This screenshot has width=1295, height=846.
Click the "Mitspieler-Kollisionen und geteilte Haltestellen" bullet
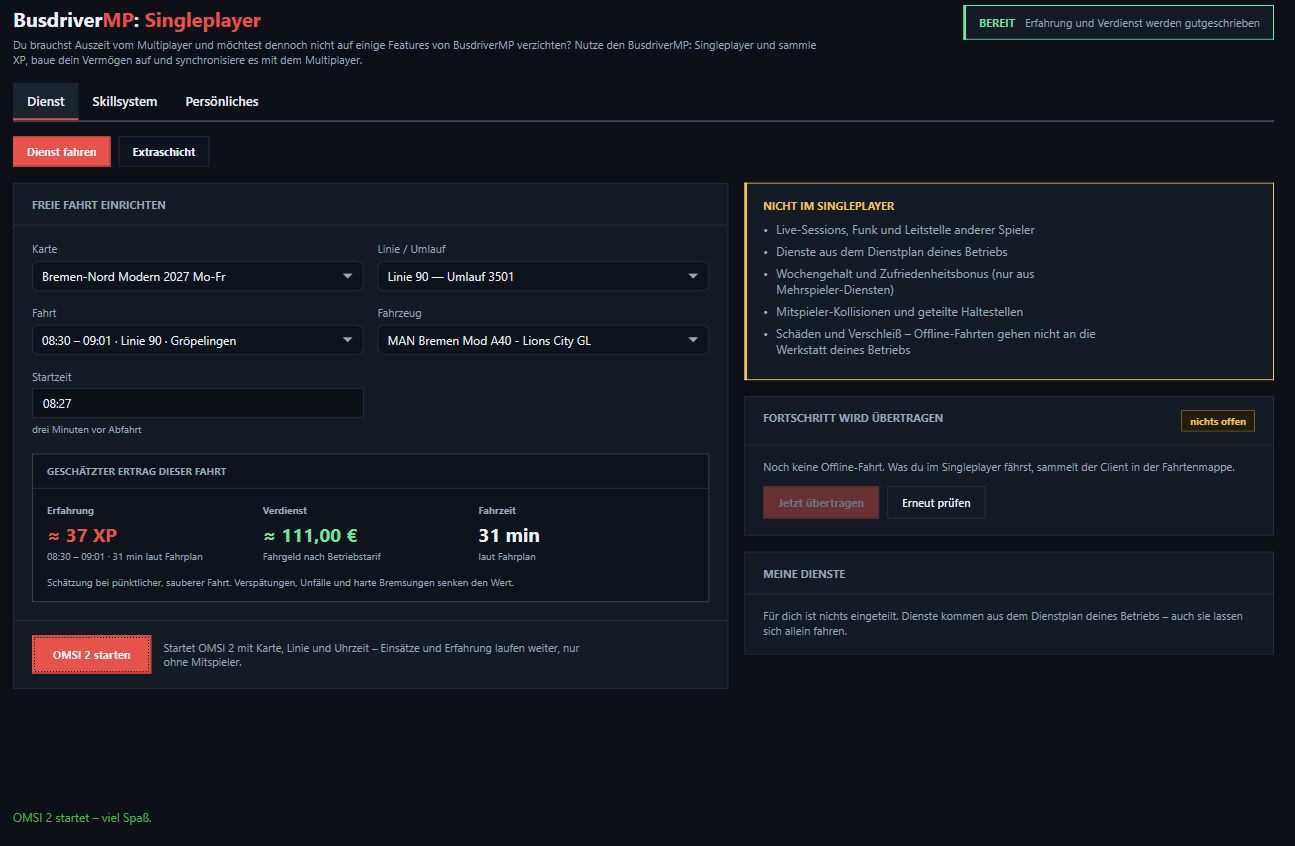click(899, 312)
